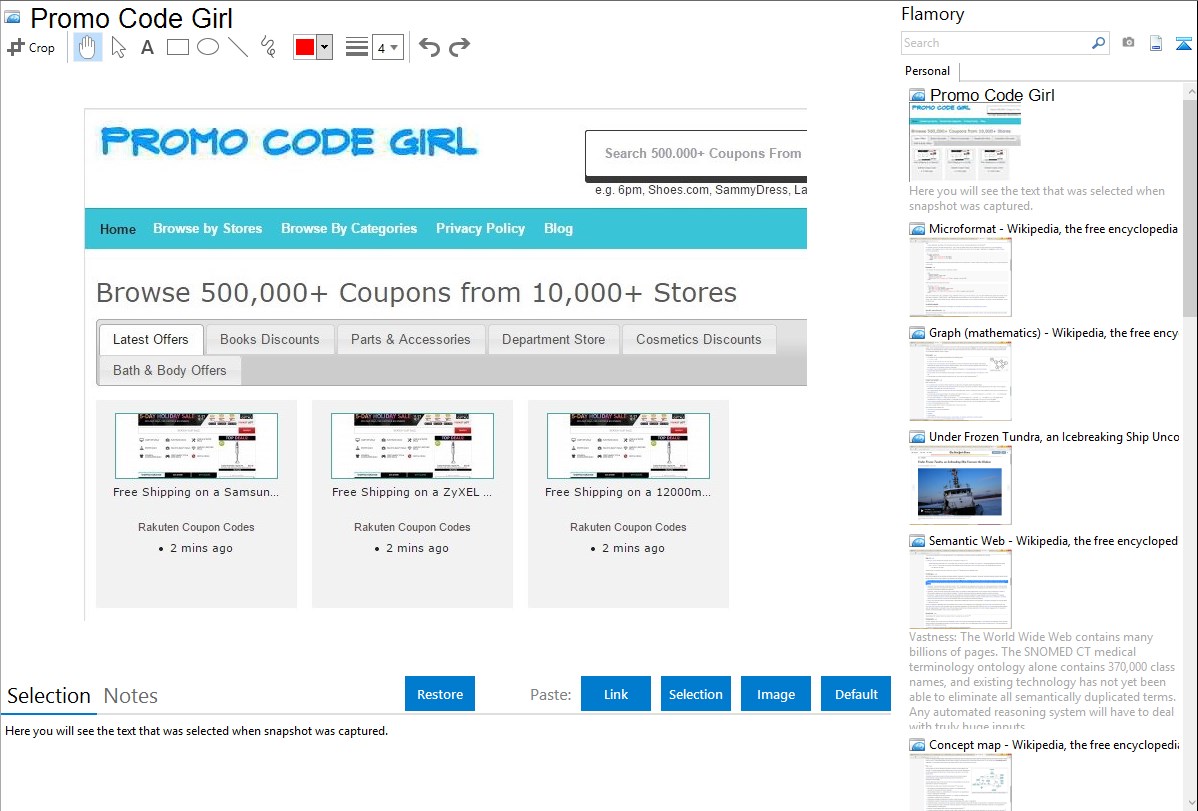Click the Books Discounts tab in the snapshot
This screenshot has width=1198, height=811.
pos(270,339)
